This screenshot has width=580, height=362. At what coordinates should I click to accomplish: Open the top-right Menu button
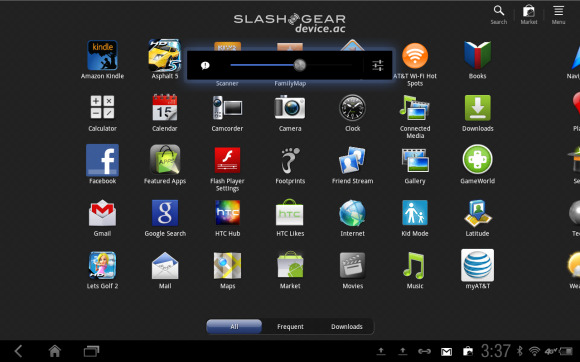point(559,15)
